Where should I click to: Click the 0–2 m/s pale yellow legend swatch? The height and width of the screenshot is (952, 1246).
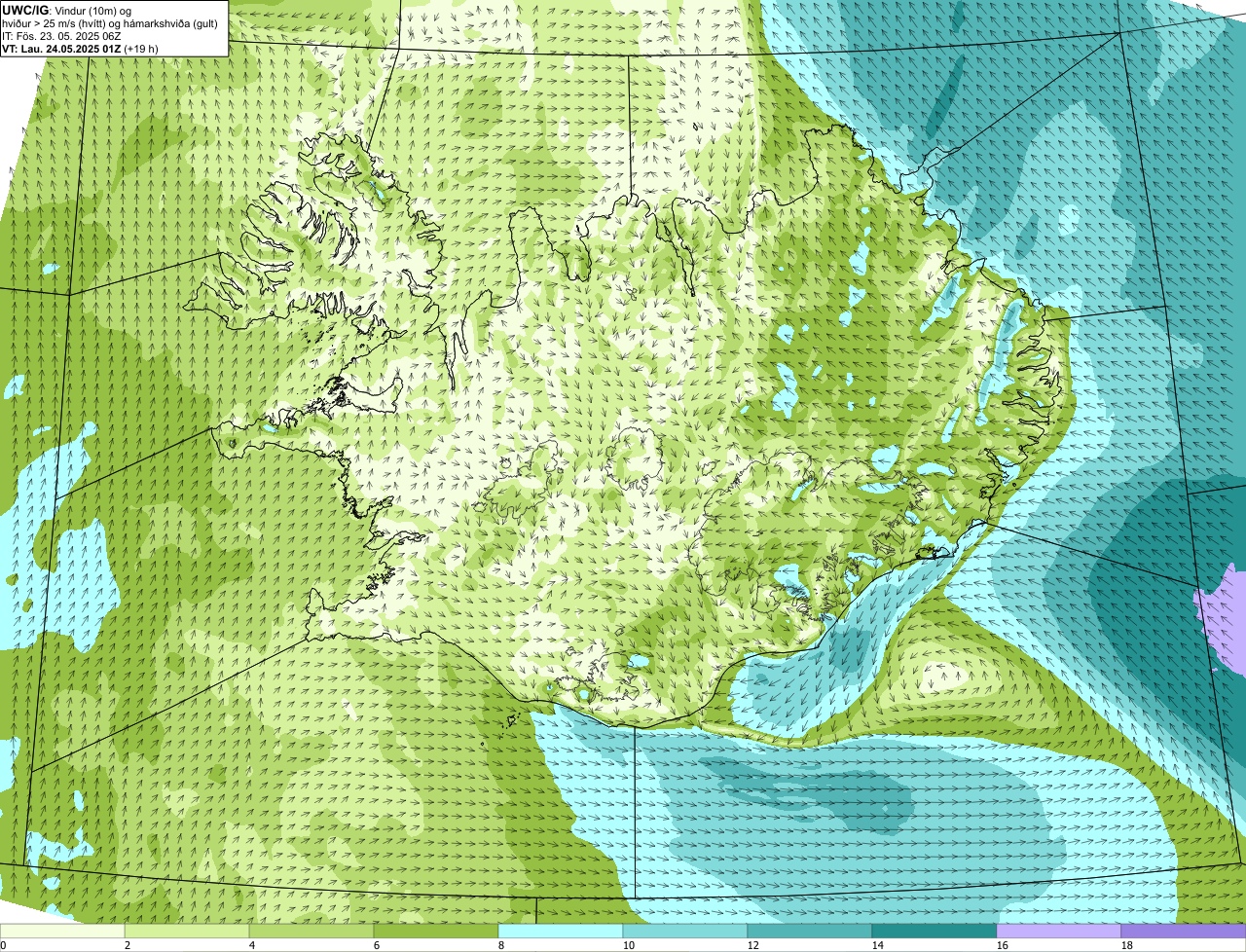tap(62, 932)
